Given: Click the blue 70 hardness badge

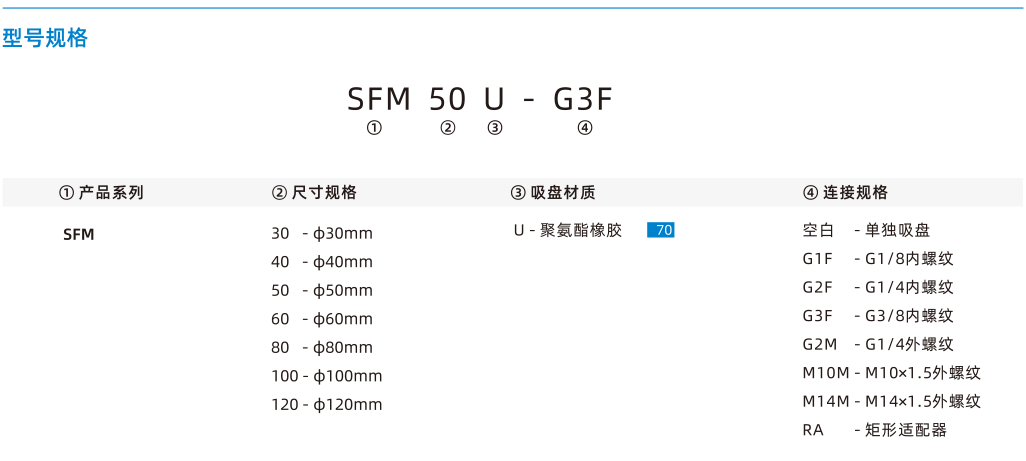Looking at the screenshot, I should [x=660, y=230].
